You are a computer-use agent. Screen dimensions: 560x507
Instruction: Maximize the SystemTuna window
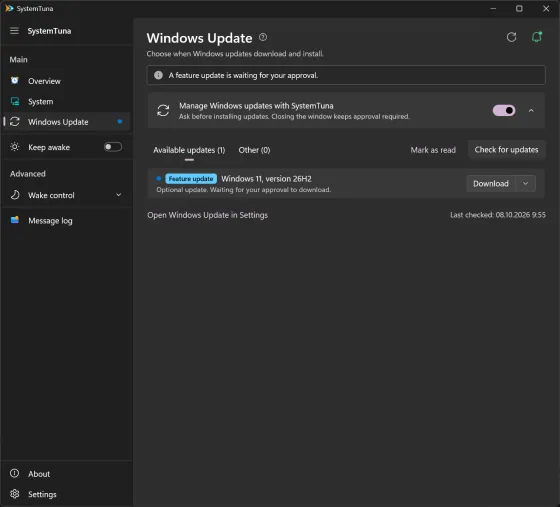click(x=519, y=8)
